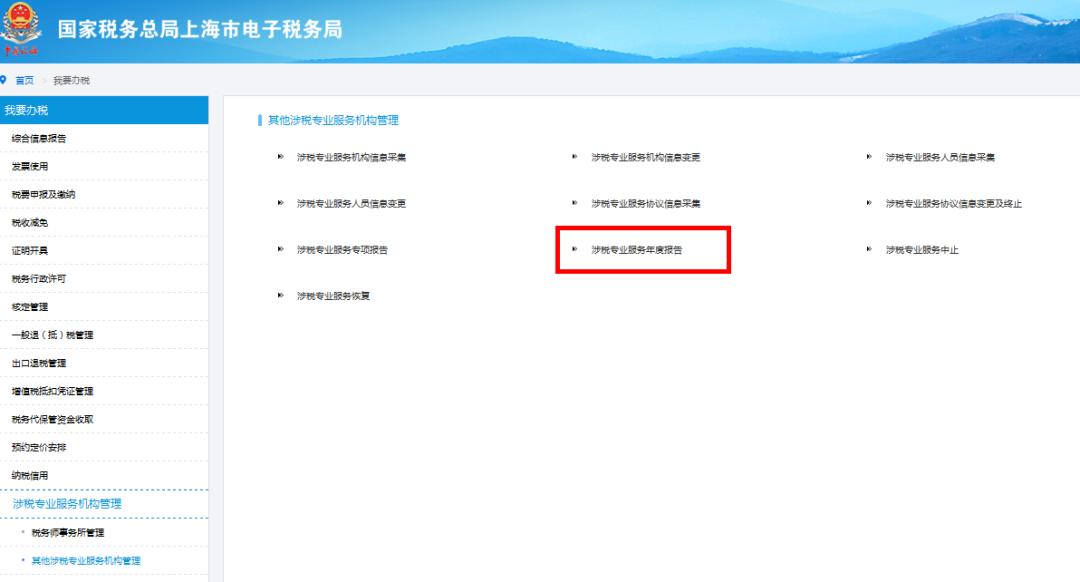This screenshot has height=582, width=1080.
Task: Select 其他涉税专业服务机构管理 submenu item
Action: 86,561
